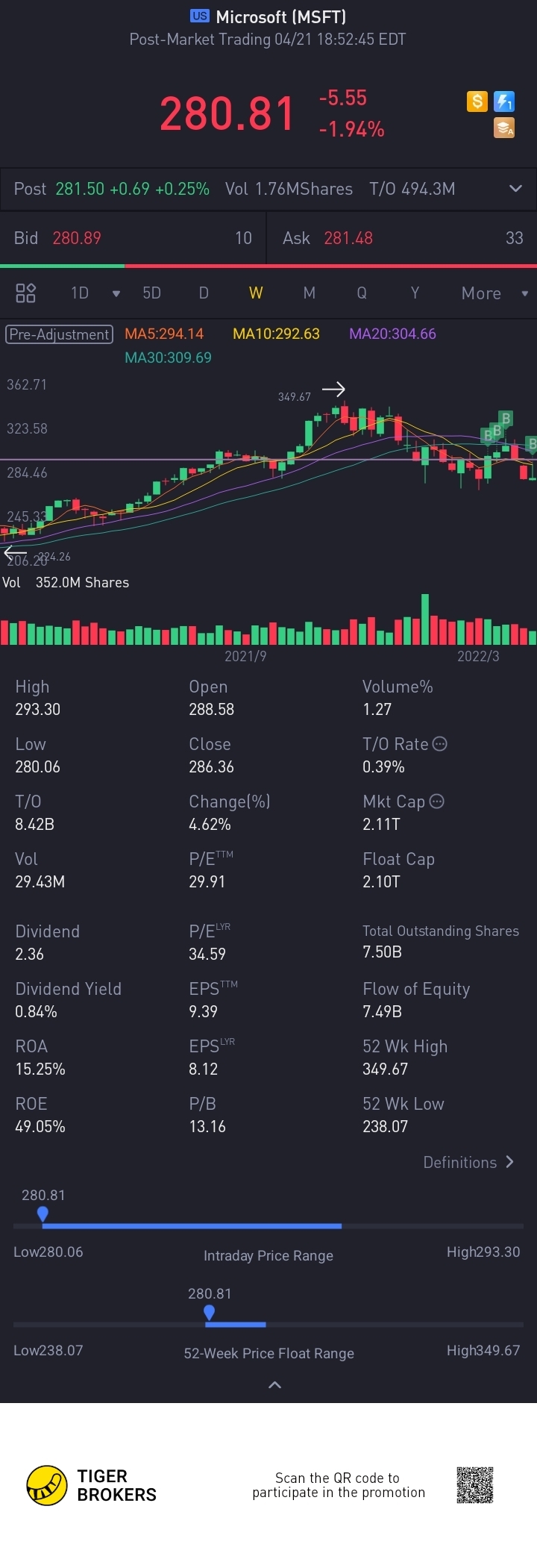Click the orange stacked layers badge icon
The width and height of the screenshot is (537, 1568).
(x=505, y=128)
